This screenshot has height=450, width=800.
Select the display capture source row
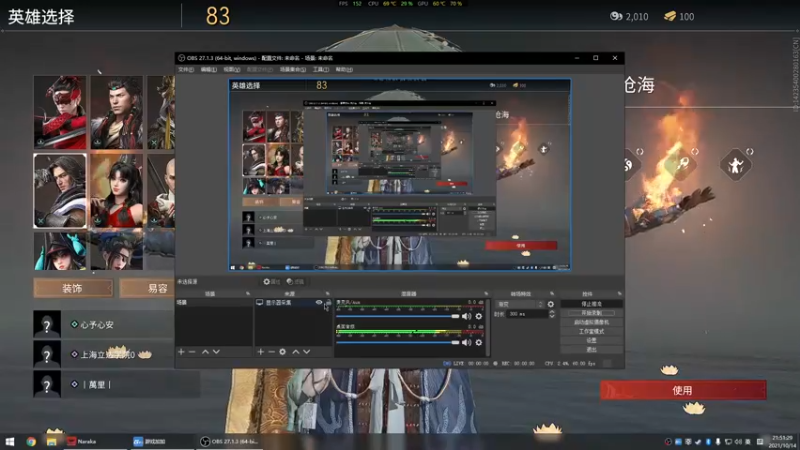293,303
